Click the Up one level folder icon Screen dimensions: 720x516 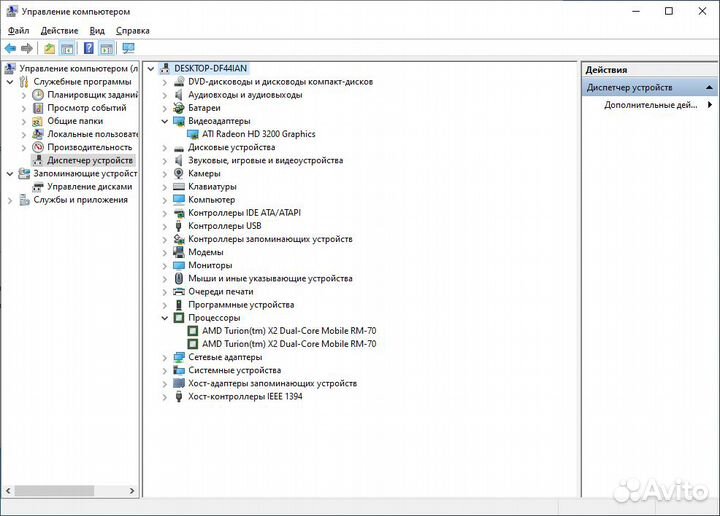tap(50, 48)
